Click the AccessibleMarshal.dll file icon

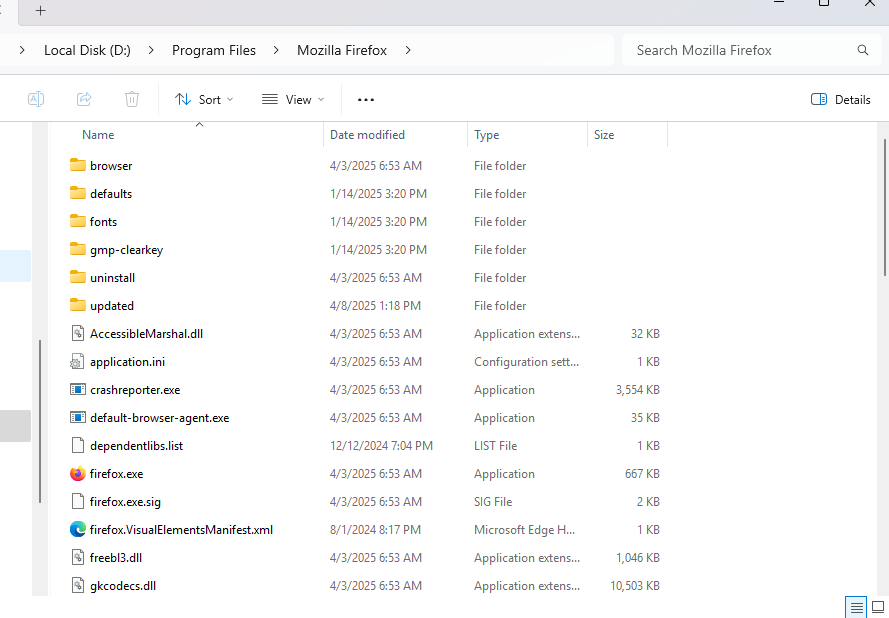coord(78,333)
